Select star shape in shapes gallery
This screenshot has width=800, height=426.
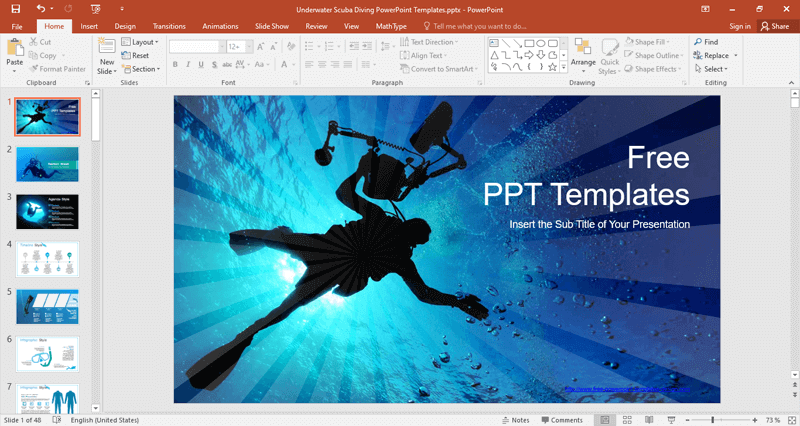click(x=552, y=67)
